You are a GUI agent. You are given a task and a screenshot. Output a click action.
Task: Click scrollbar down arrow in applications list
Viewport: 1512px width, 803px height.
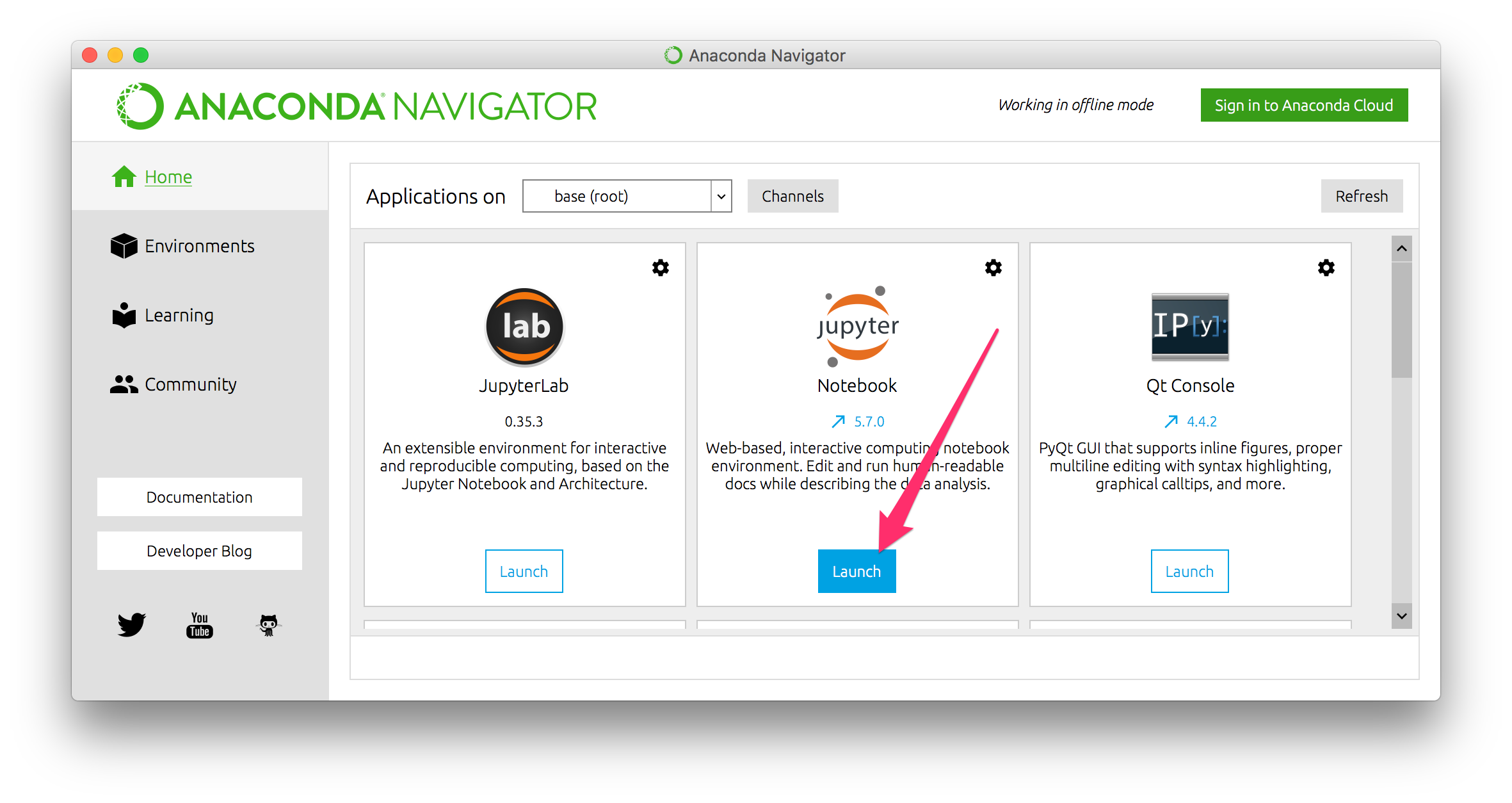click(1401, 616)
